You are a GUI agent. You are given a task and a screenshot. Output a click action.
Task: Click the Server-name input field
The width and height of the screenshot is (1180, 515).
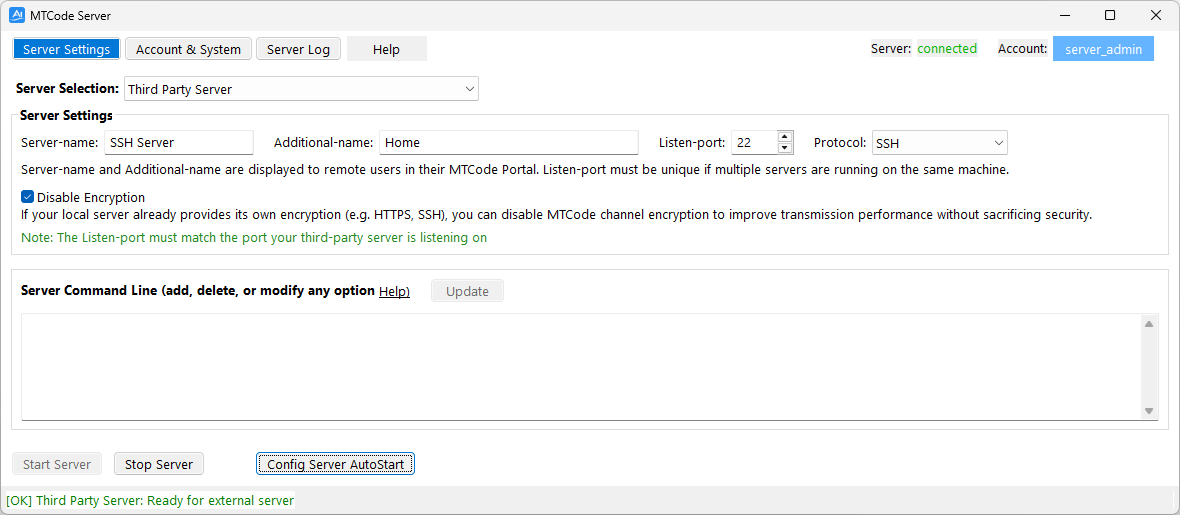(x=179, y=142)
